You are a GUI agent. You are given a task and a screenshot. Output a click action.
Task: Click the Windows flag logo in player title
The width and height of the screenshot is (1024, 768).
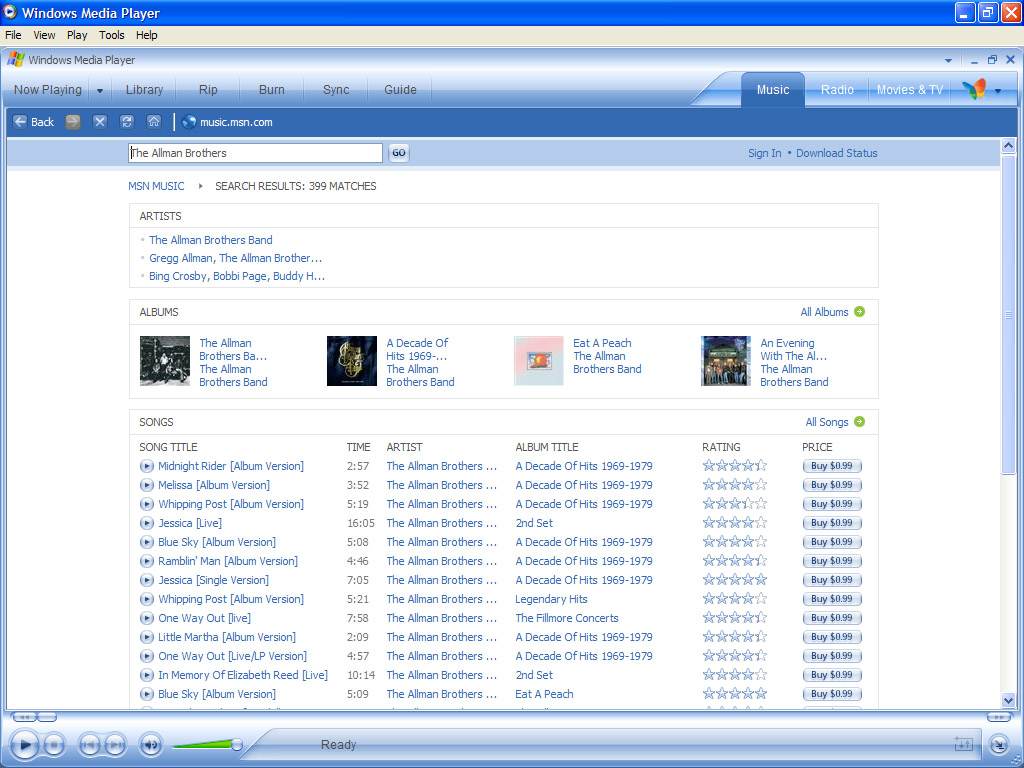click(16, 59)
